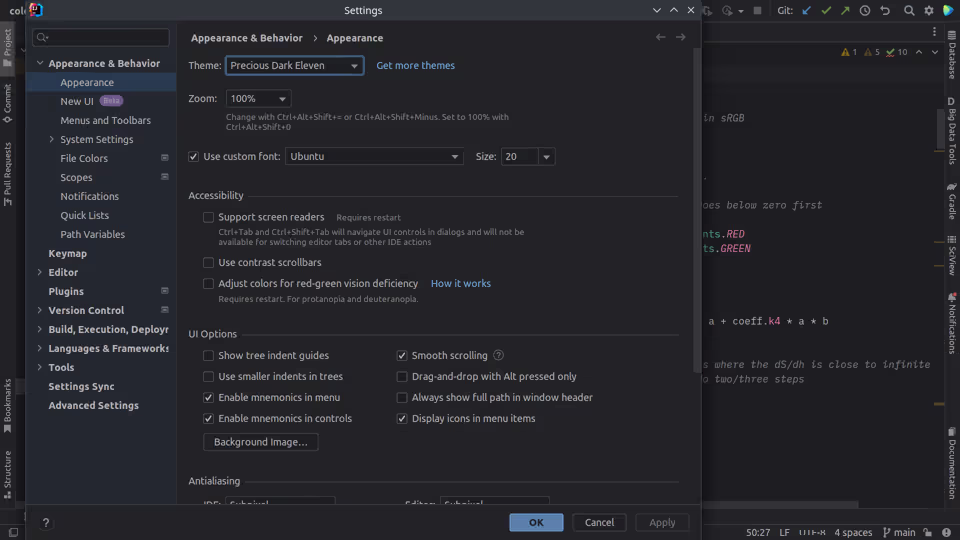The height and width of the screenshot is (540, 960).
Task: Enable Adjust colors for red-green vision deficiency
Action: point(208,283)
